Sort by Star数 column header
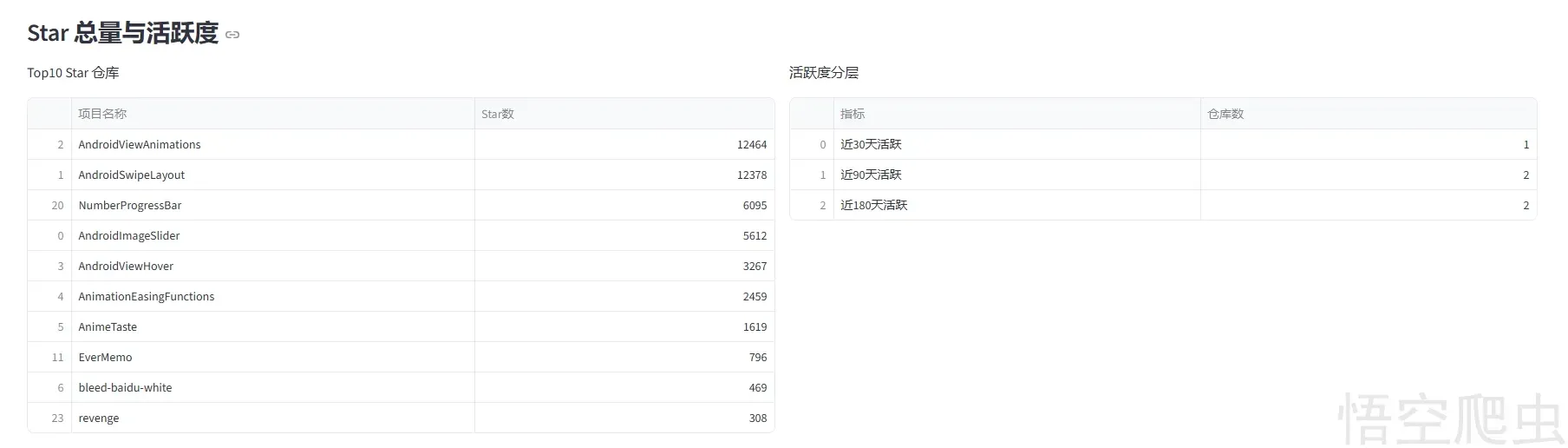The image size is (1568, 448). coord(498,114)
